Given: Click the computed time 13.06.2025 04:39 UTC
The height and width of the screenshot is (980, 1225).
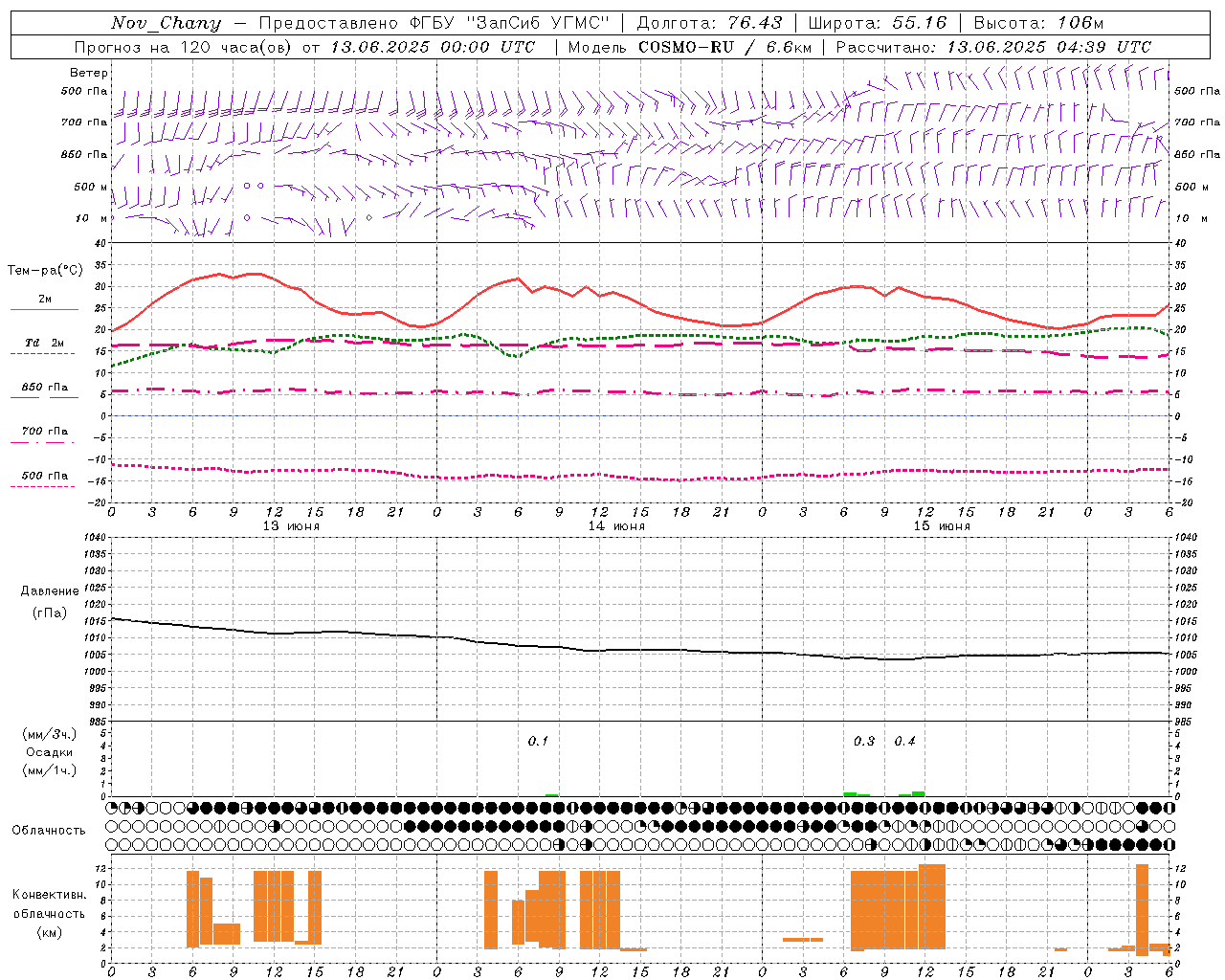Looking at the screenshot, I should 1049,47.
